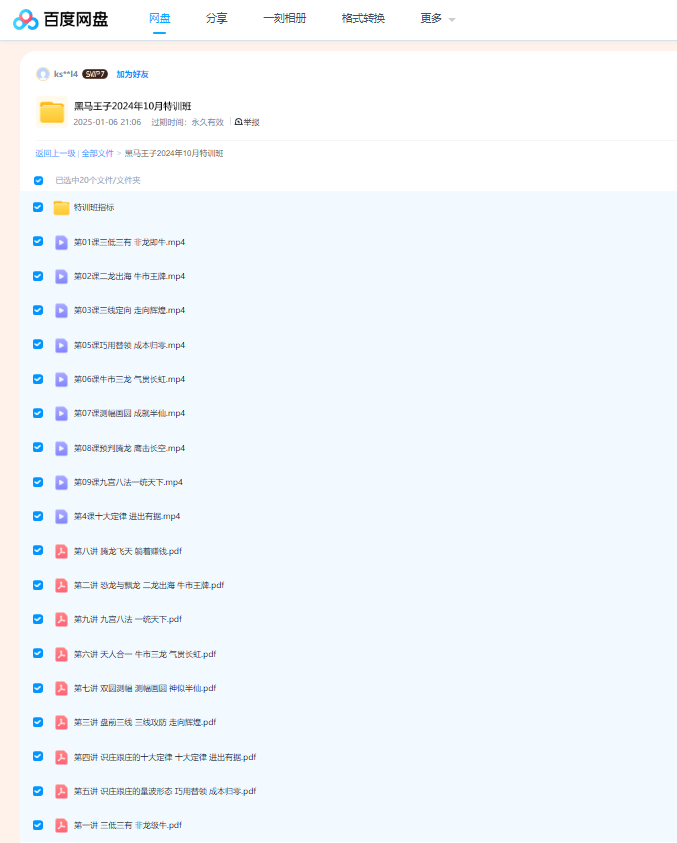Click the share date 2025-01-06 21:06

pos(107,122)
